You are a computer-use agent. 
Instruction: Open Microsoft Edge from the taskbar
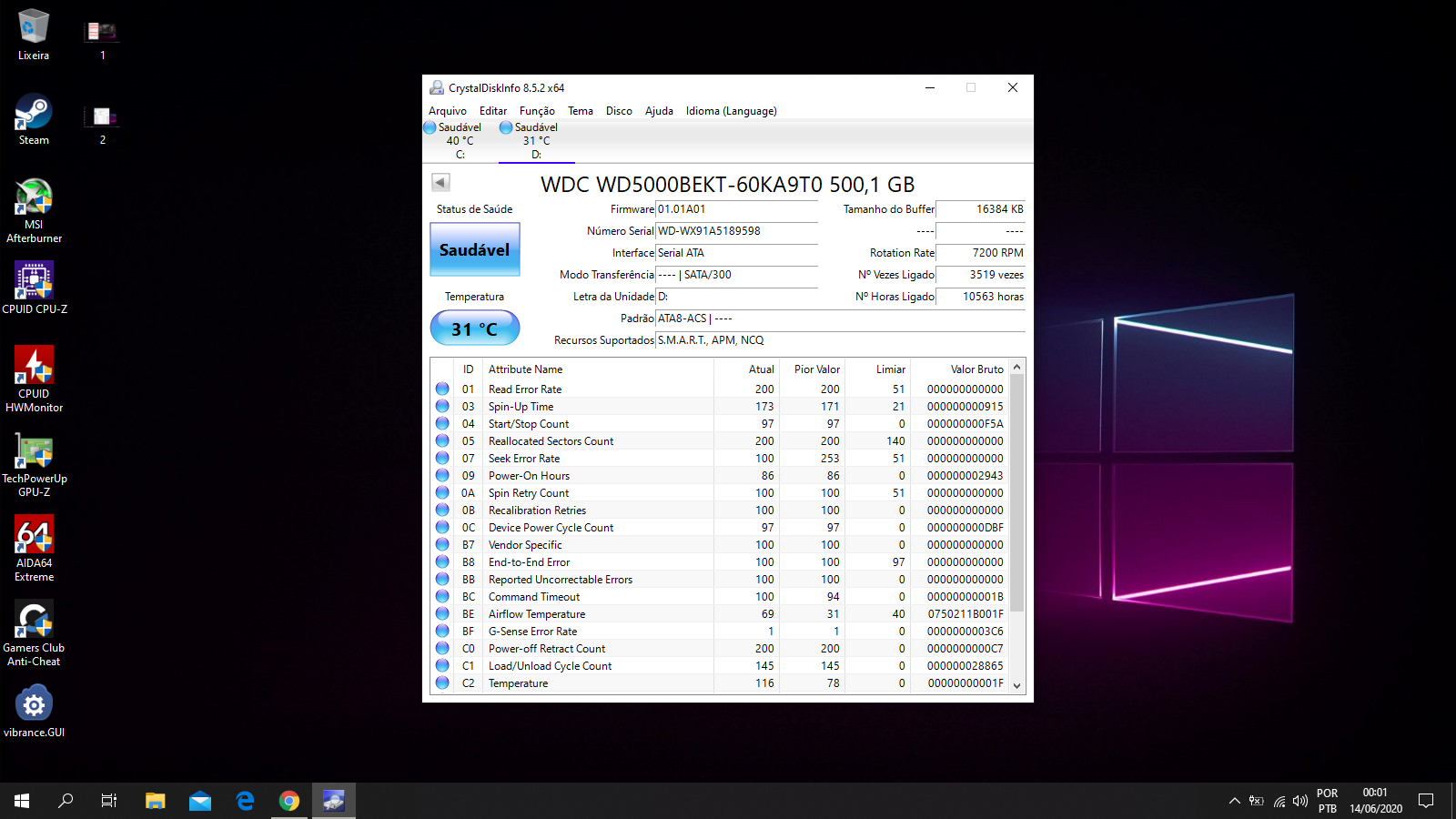pos(245,801)
